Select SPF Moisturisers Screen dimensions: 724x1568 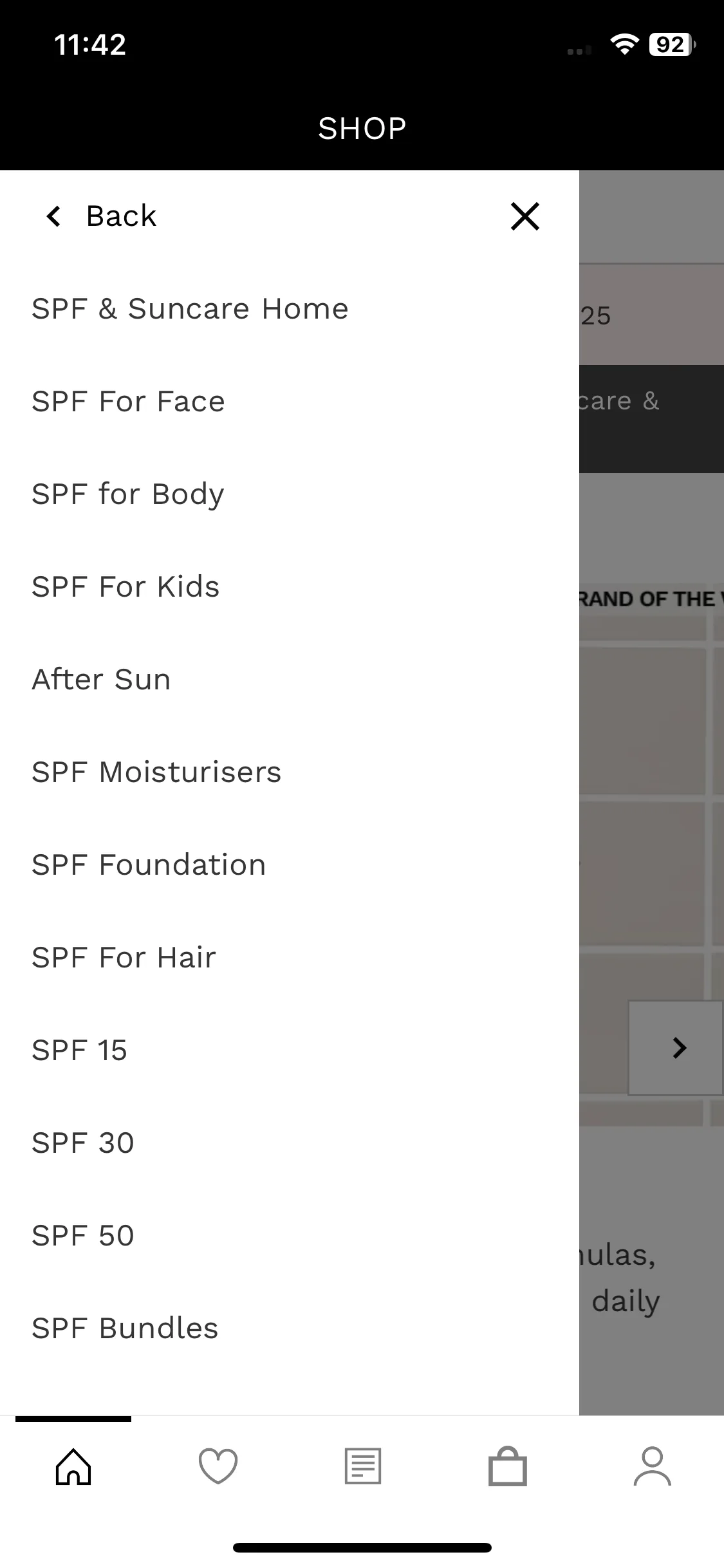click(156, 772)
